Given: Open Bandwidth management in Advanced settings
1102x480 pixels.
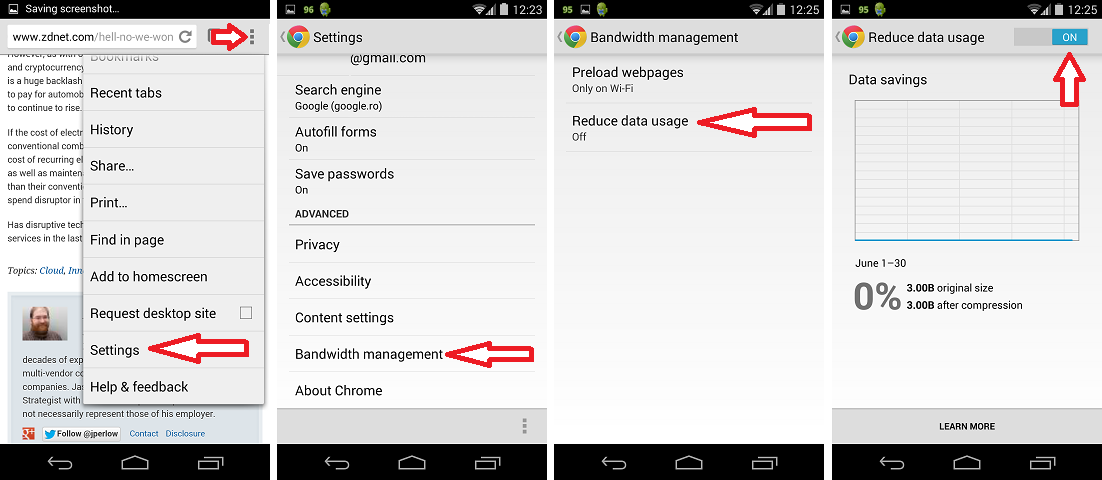Looking at the screenshot, I should point(412,354).
